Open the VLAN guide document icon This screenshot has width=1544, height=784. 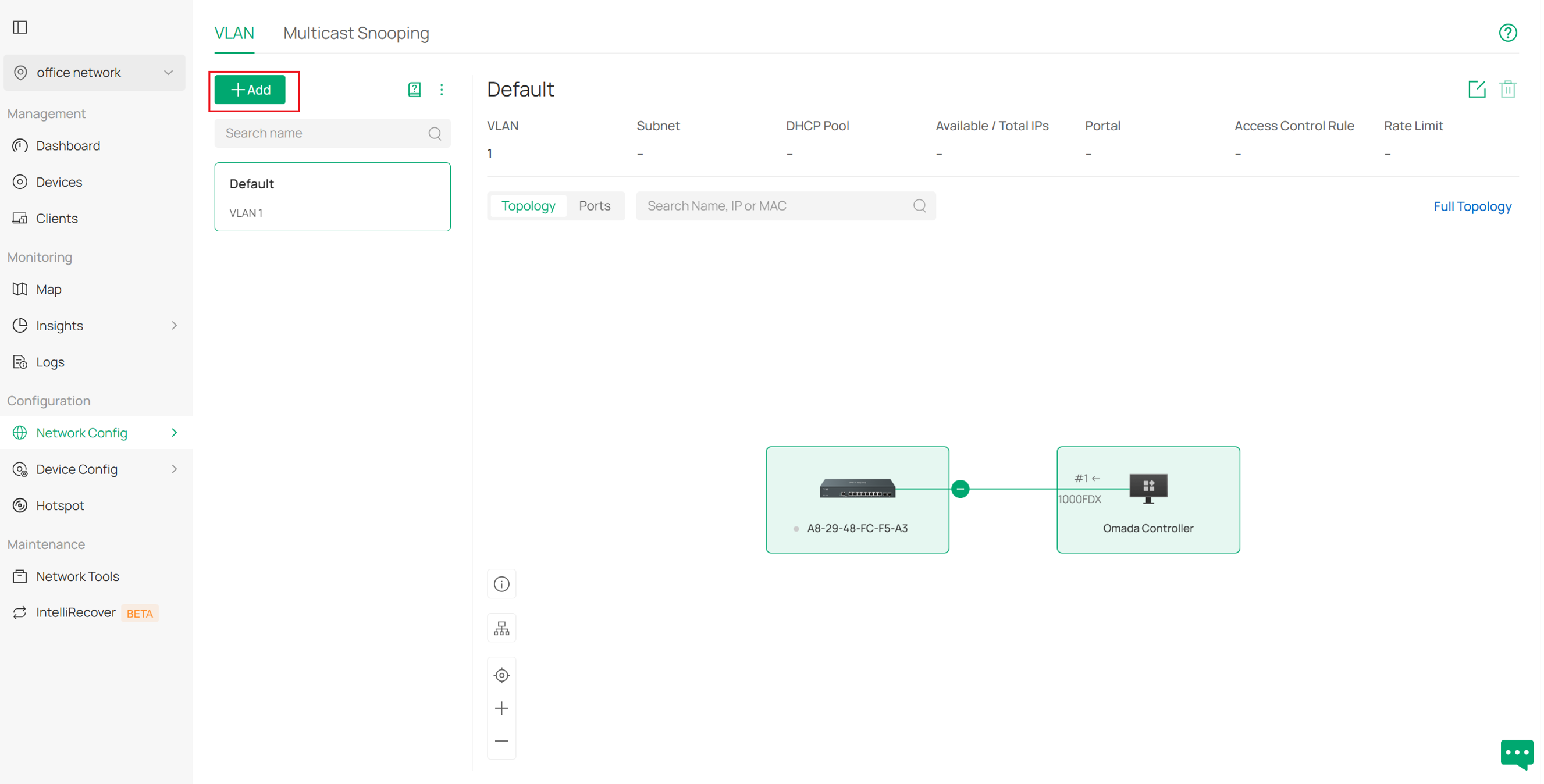tap(414, 90)
